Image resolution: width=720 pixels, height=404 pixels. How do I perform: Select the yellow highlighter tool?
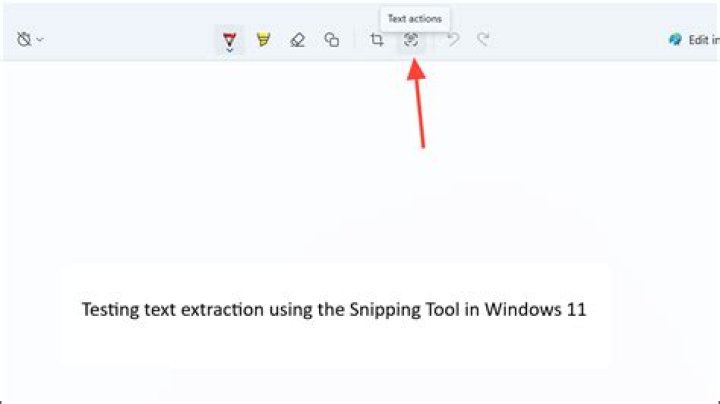point(264,39)
